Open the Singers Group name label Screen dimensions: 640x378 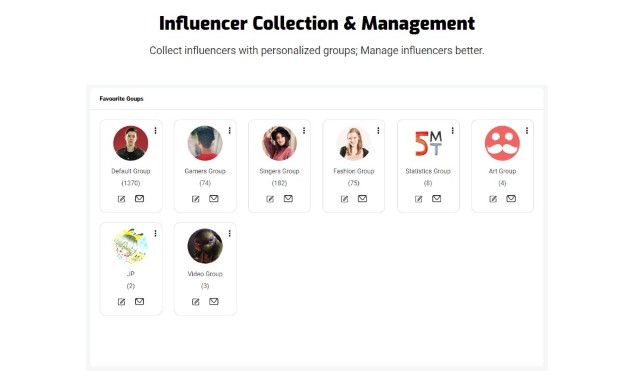(x=279, y=171)
